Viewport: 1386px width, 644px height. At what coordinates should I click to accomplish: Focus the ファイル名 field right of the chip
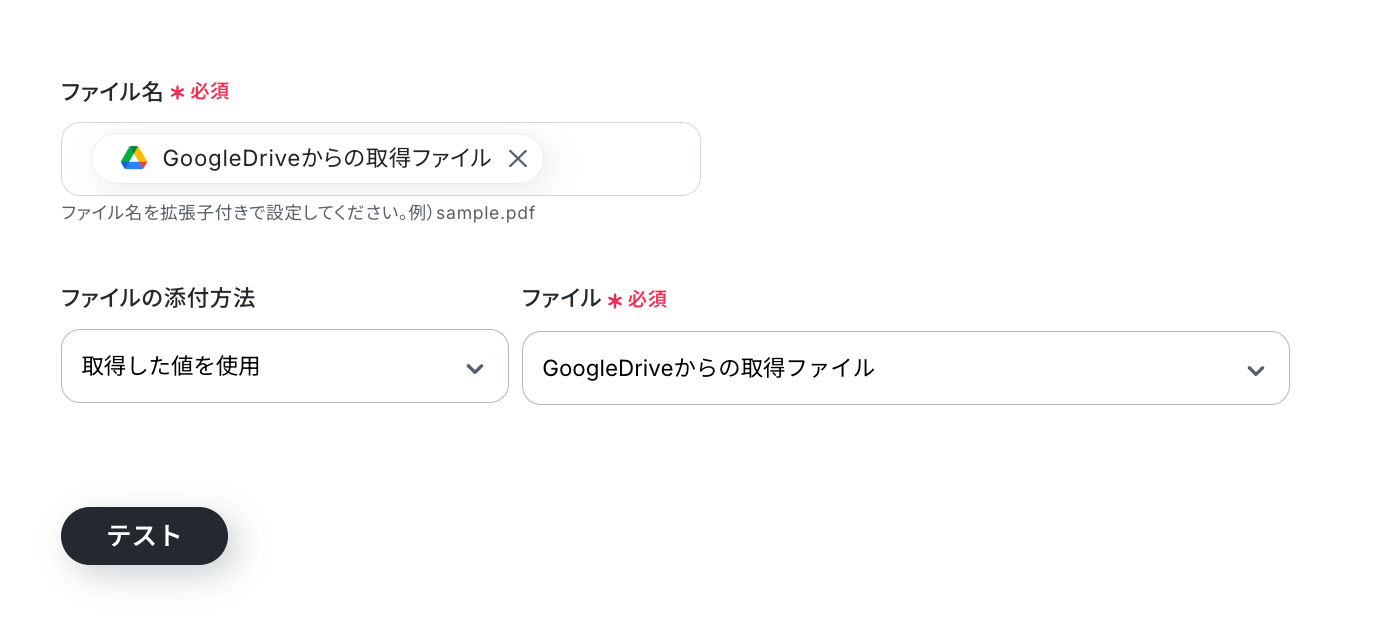pyautogui.click(x=620, y=159)
